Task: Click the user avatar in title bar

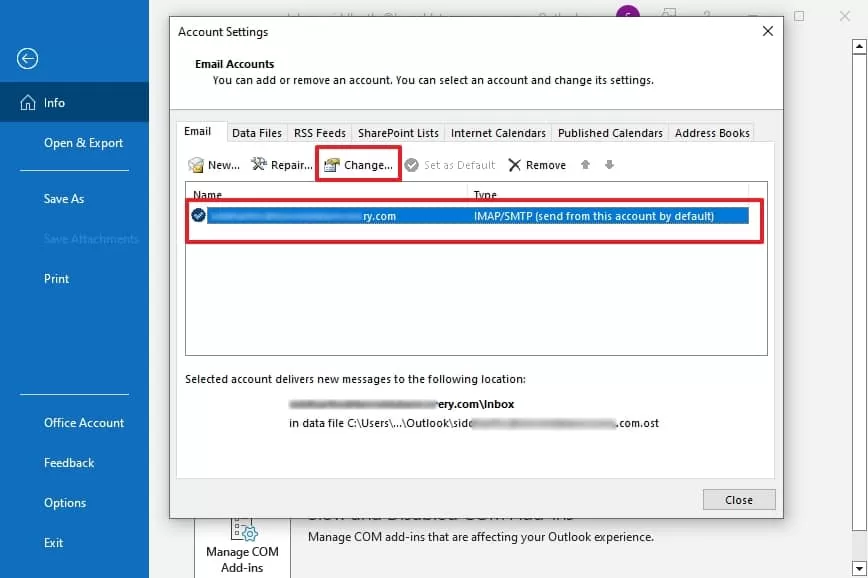Action: pos(628,12)
